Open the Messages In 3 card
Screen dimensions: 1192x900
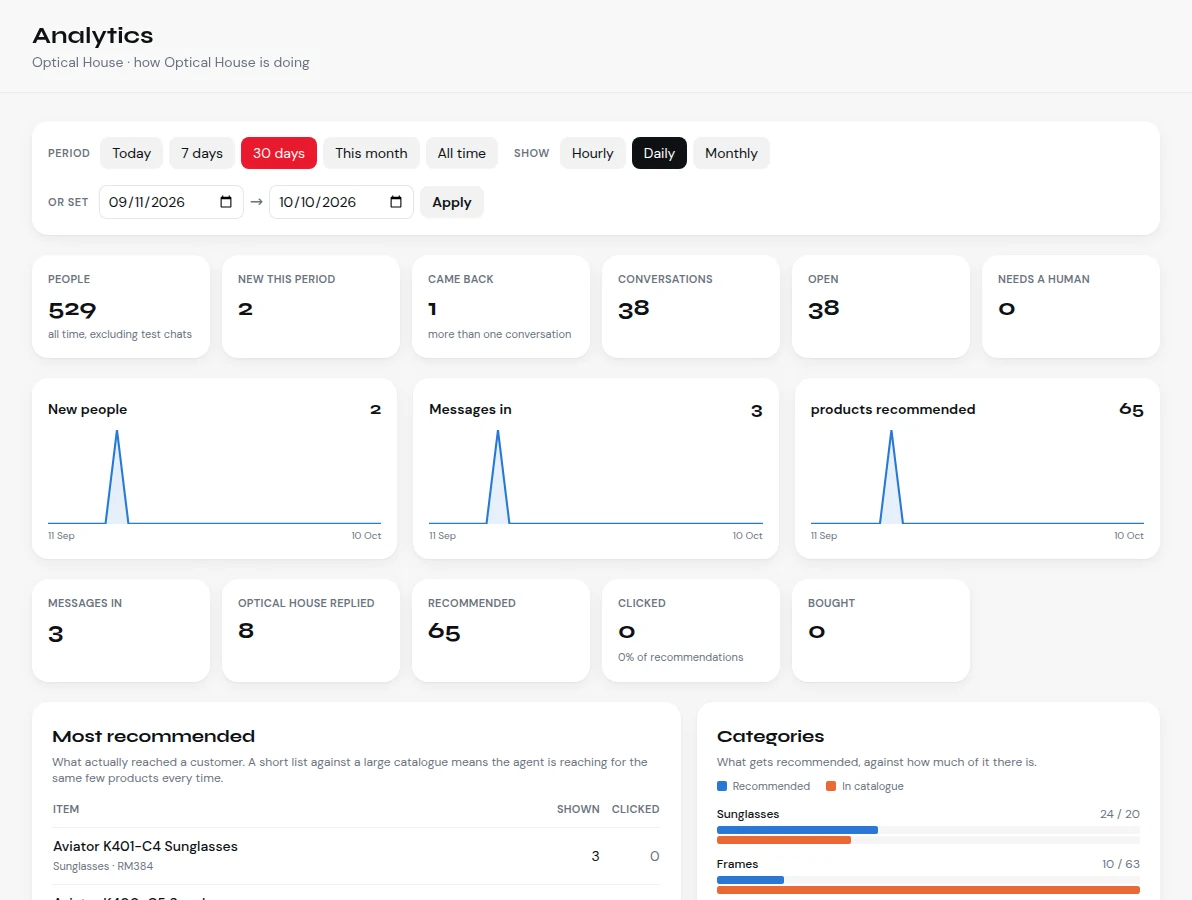click(x=121, y=630)
